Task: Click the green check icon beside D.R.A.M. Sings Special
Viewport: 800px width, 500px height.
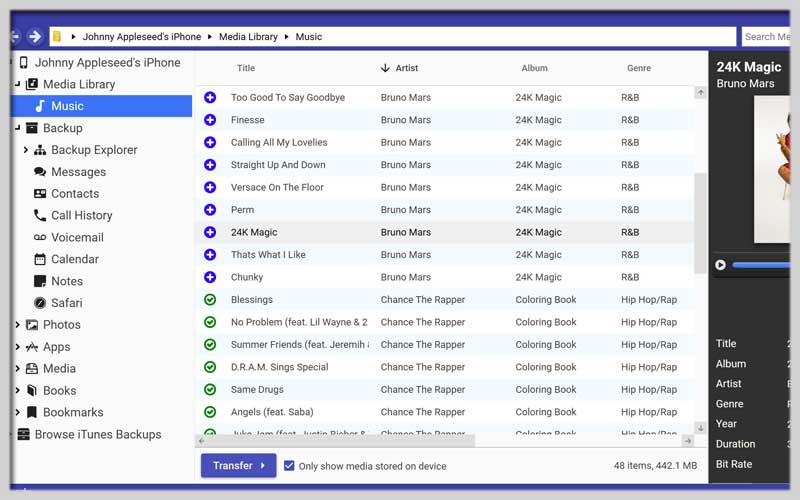Action: click(x=210, y=367)
